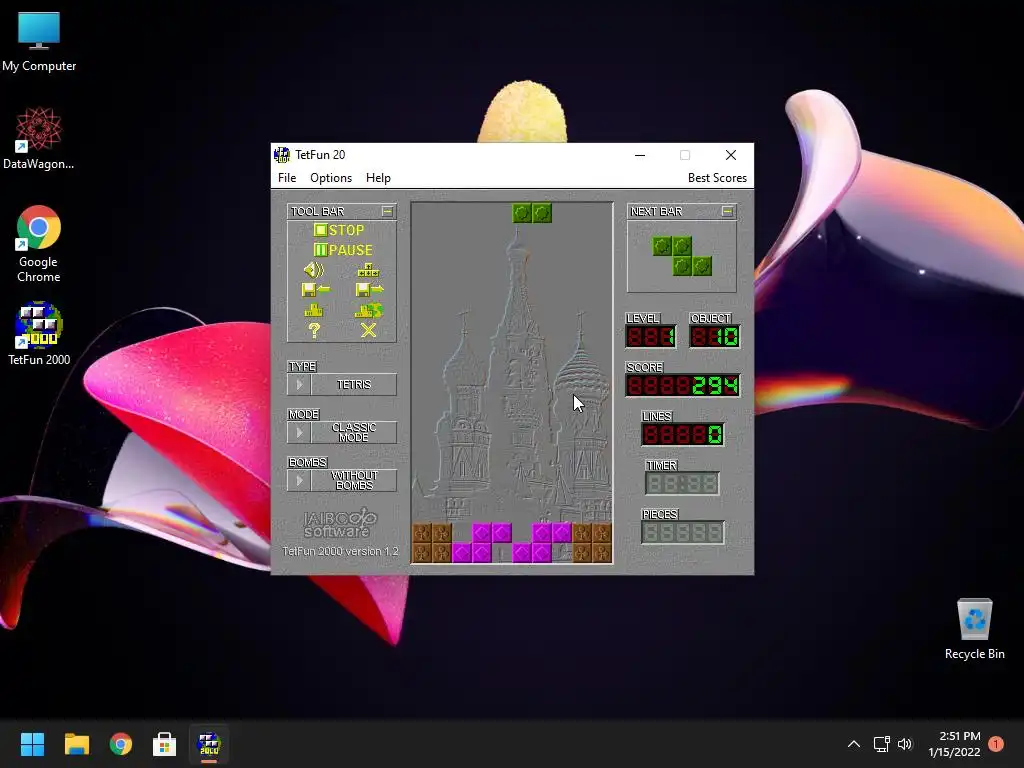This screenshot has height=768, width=1024.
Task: Open local best scores podium icon
Action: [x=313, y=310]
